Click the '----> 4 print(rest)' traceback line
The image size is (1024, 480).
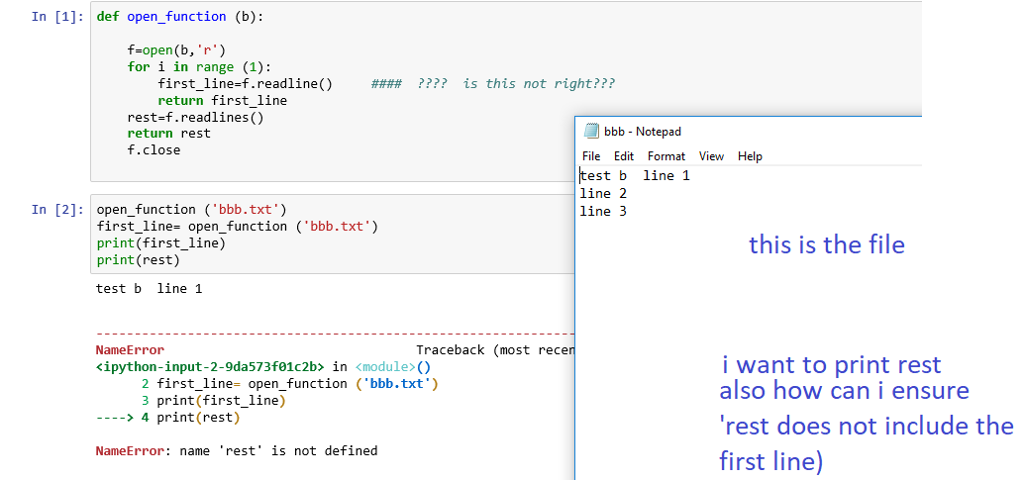point(168,417)
